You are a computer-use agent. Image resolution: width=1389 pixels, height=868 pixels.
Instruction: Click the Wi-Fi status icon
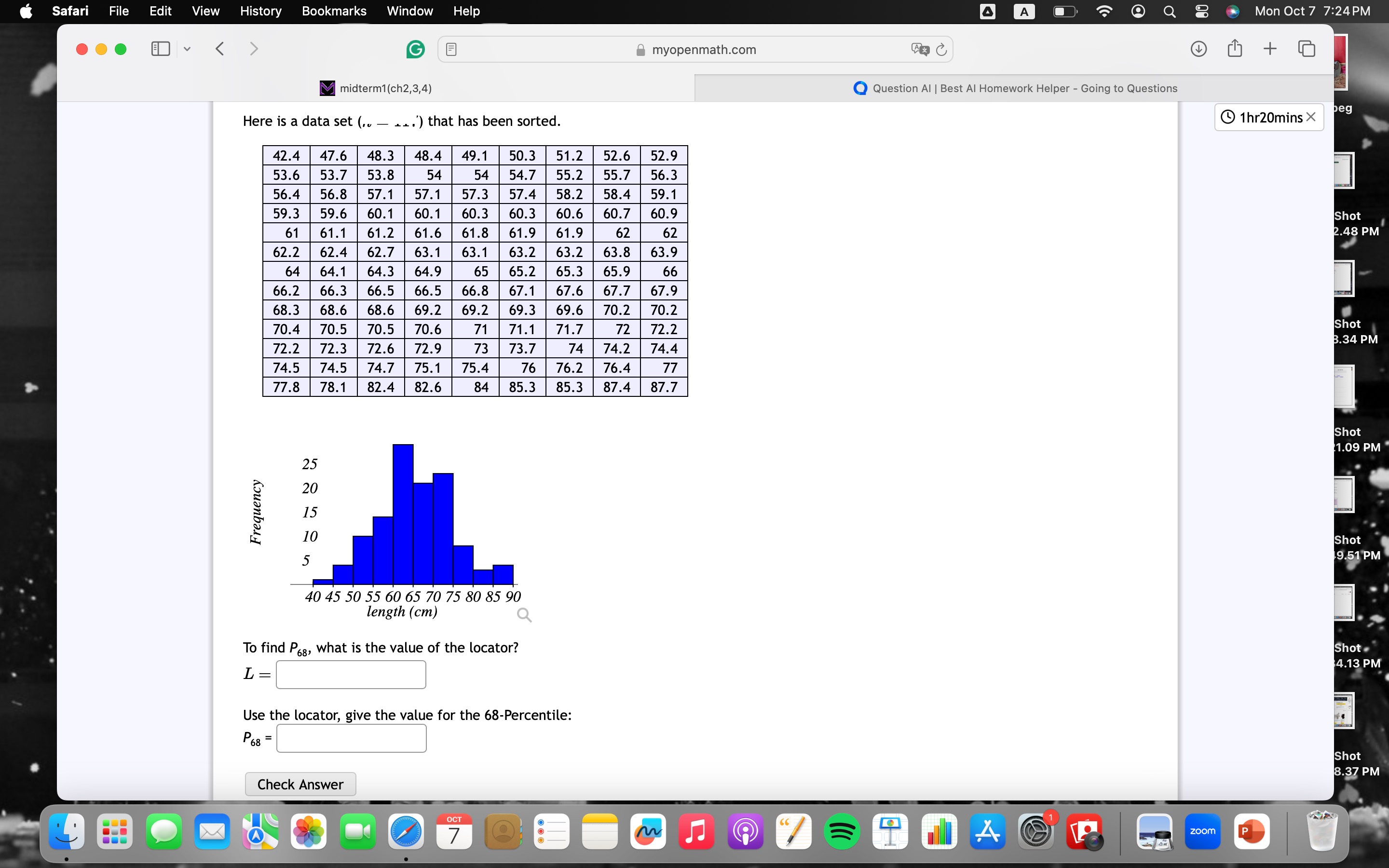[x=1104, y=12]
